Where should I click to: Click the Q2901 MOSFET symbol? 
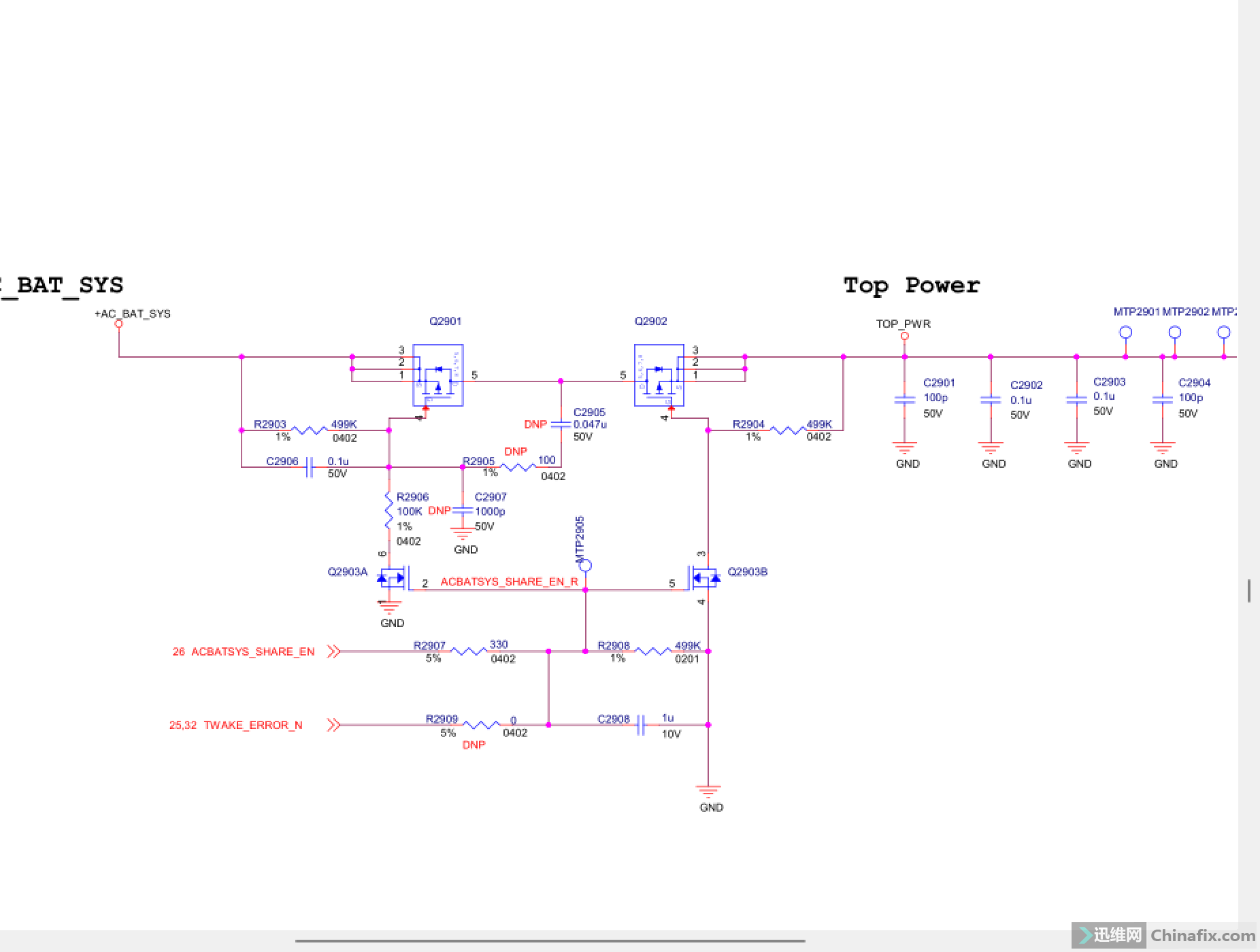pos(438,375)
